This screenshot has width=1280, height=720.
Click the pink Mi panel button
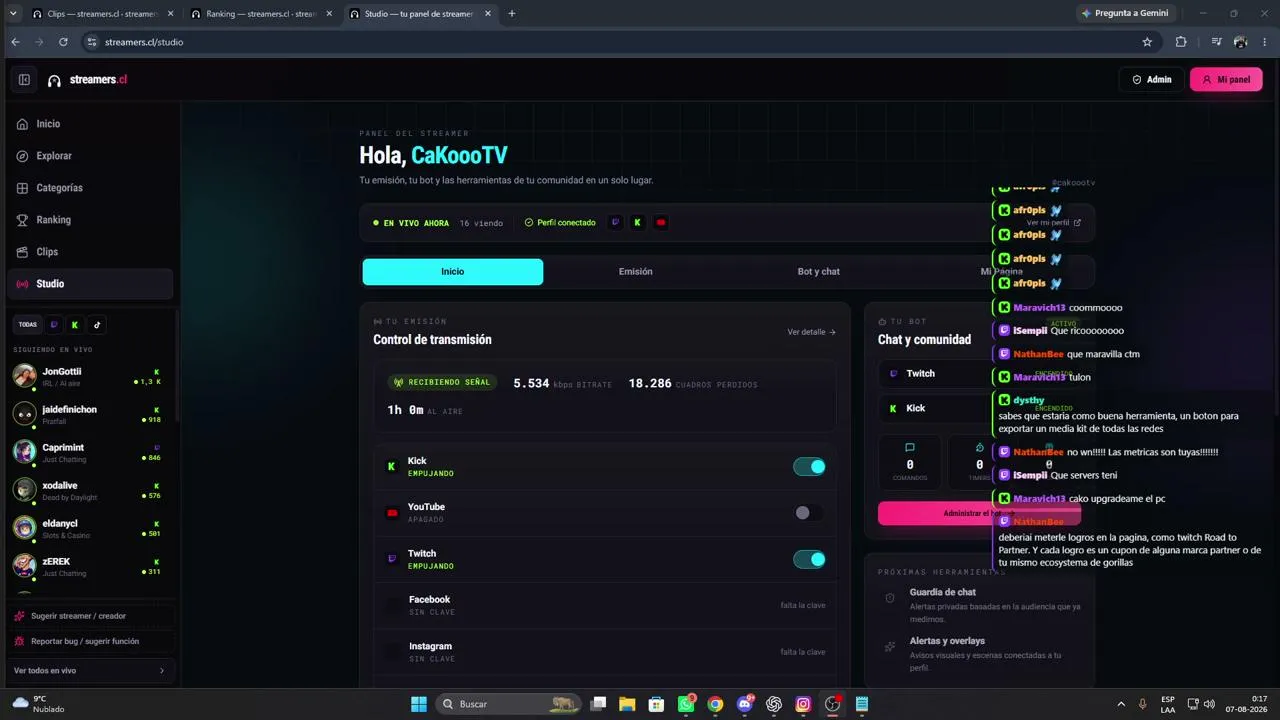tap(1226, 80)
